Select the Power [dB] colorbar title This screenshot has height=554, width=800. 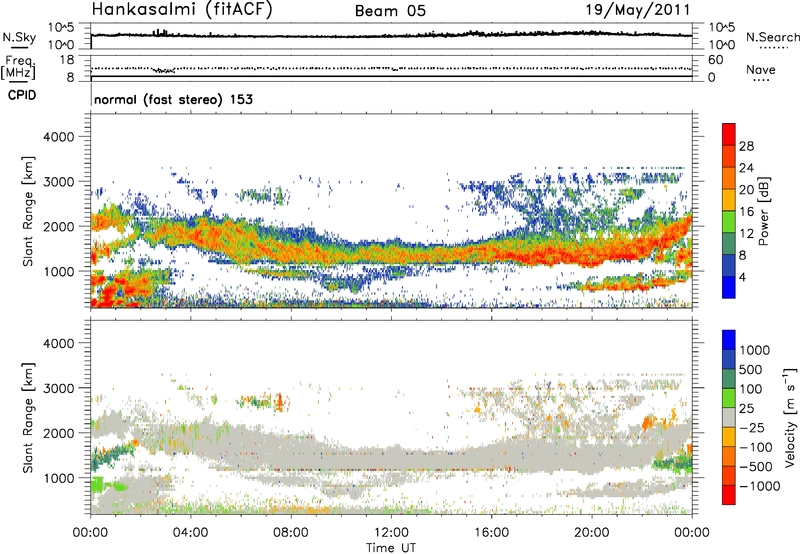(763, 211)
